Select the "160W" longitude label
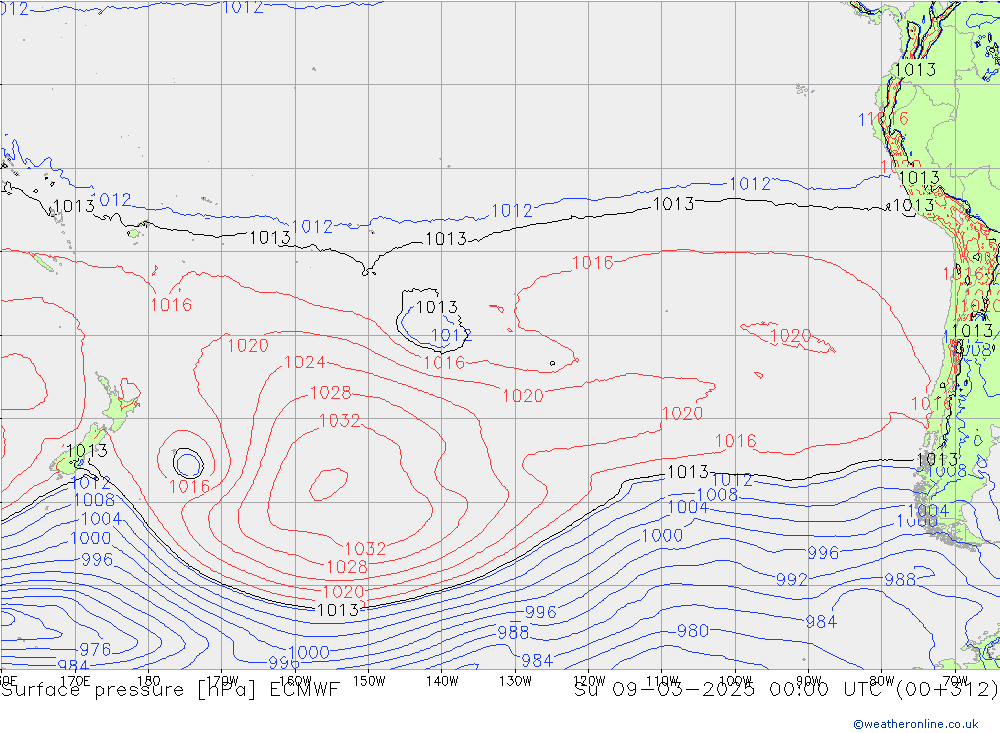Screen dimensions: 1000x733 pos(295,681)
